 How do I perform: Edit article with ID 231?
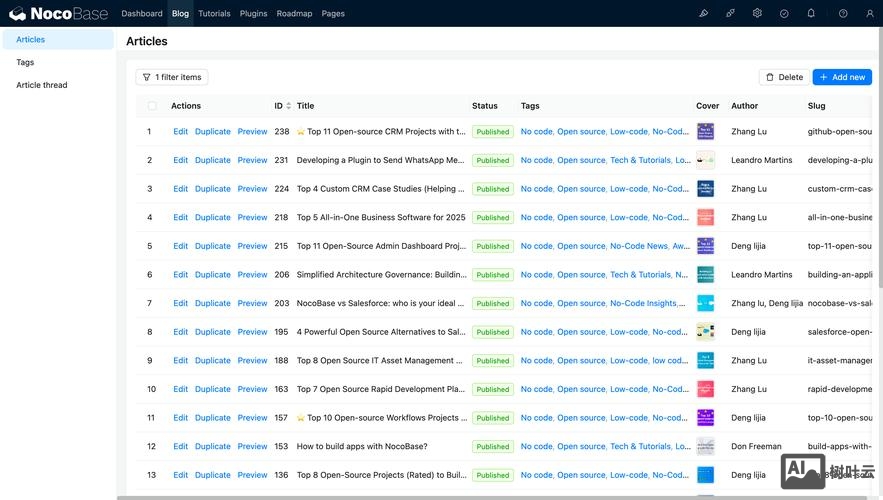pyautogui.click(x=180, y=160)
